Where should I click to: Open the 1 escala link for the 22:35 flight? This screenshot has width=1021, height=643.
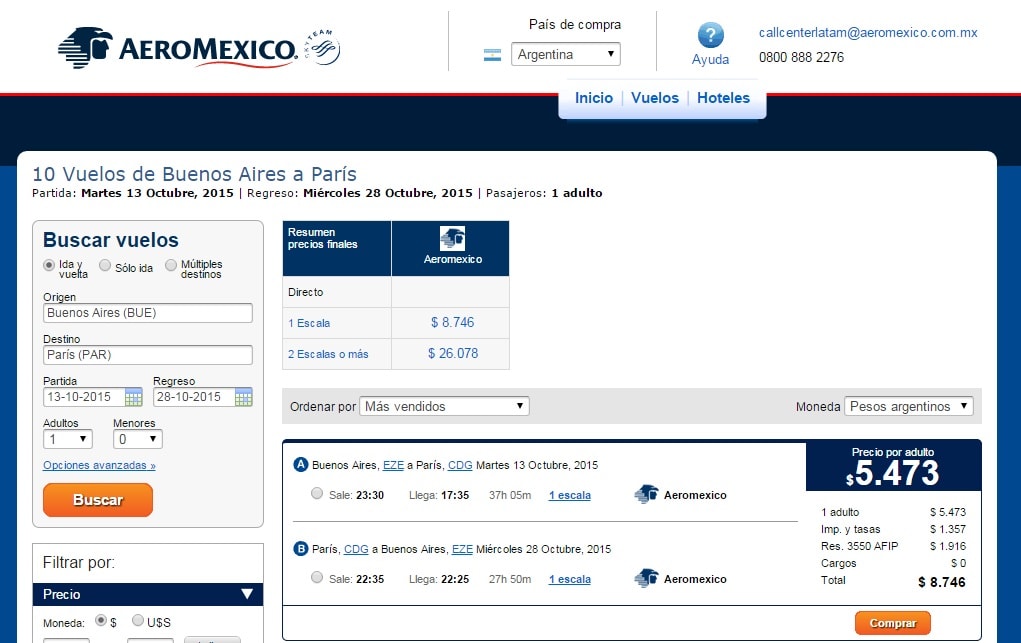pyautogui.click(x=570, y=579)
